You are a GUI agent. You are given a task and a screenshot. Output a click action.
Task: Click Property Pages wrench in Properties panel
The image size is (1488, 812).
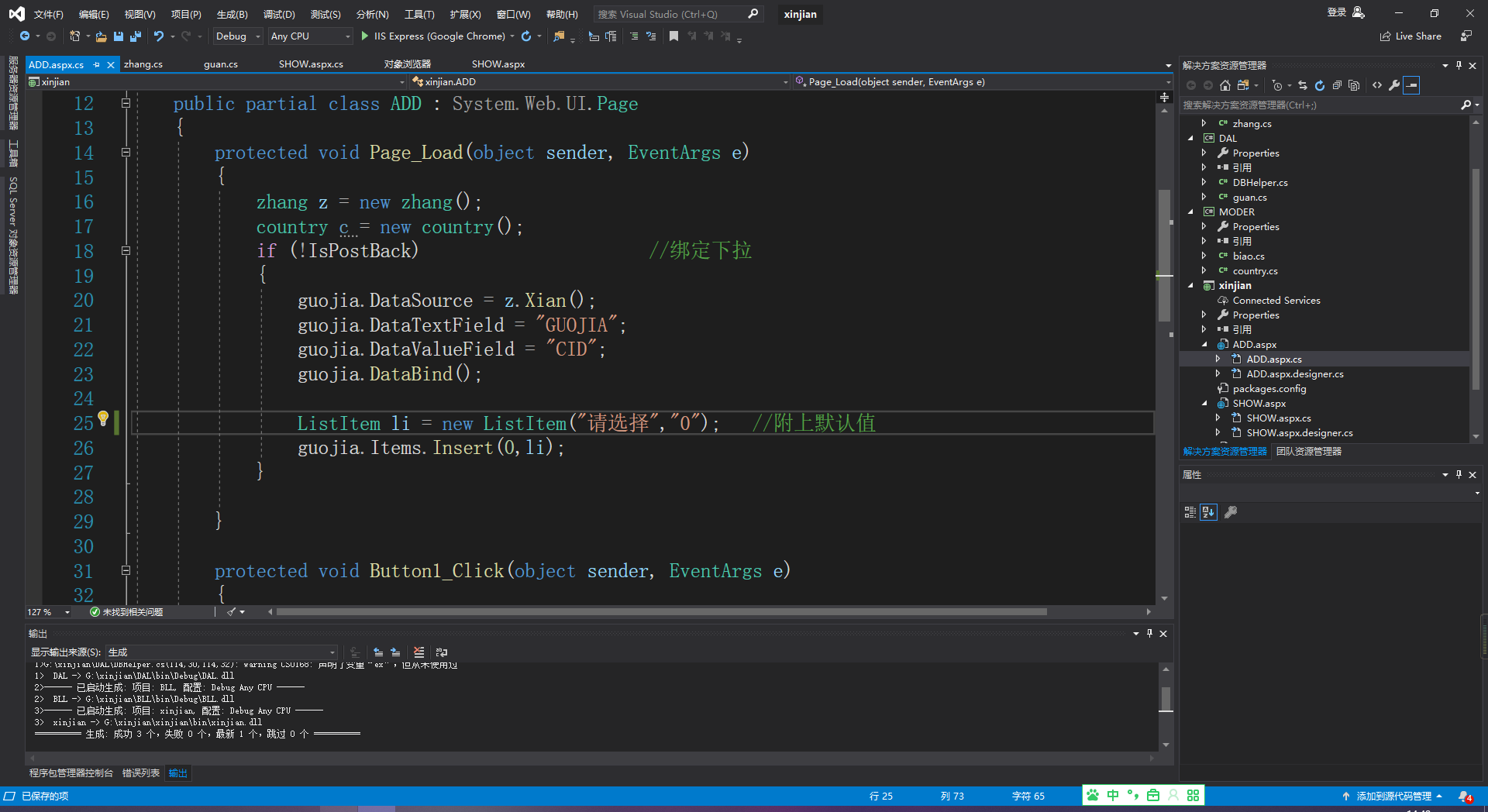[x=1231, y=512]
